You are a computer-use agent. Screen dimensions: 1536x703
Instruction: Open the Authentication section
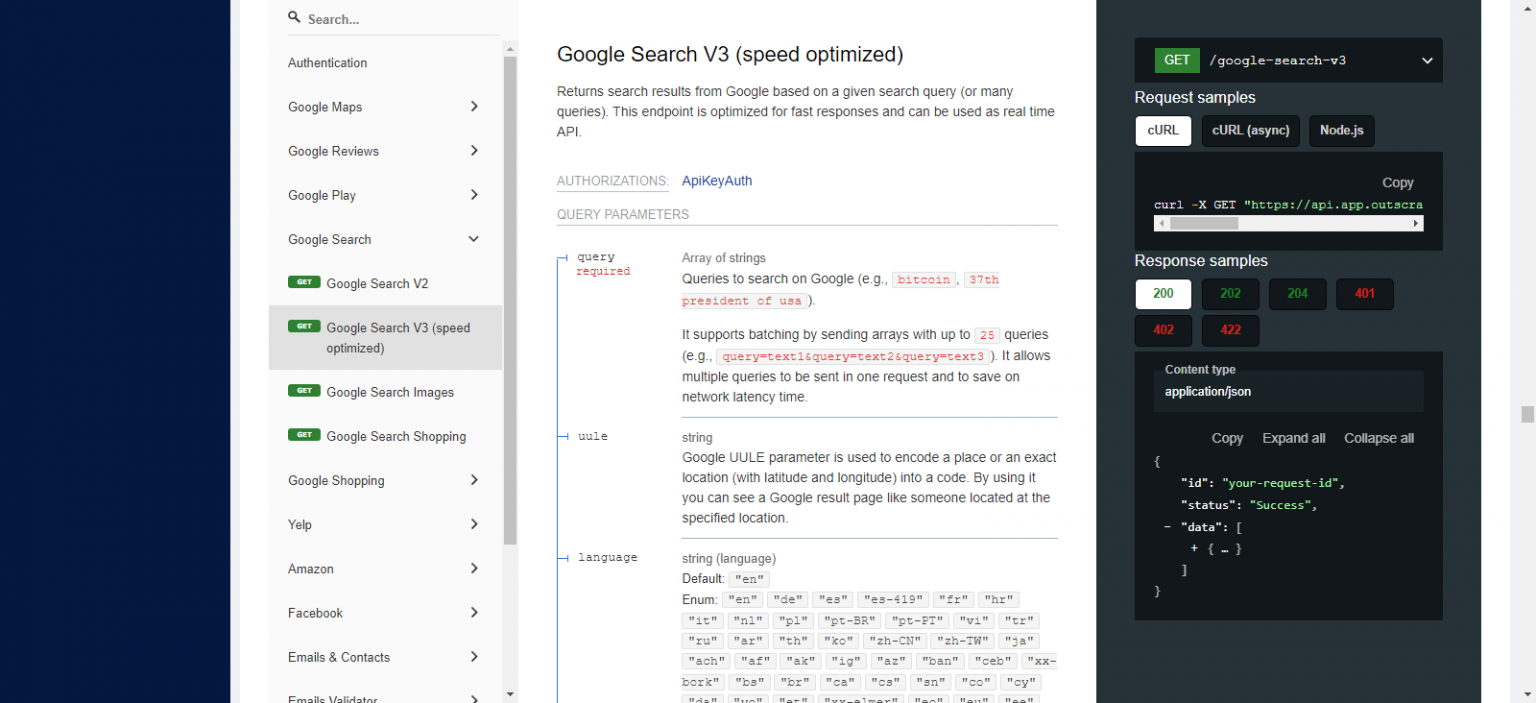(327, 62)
